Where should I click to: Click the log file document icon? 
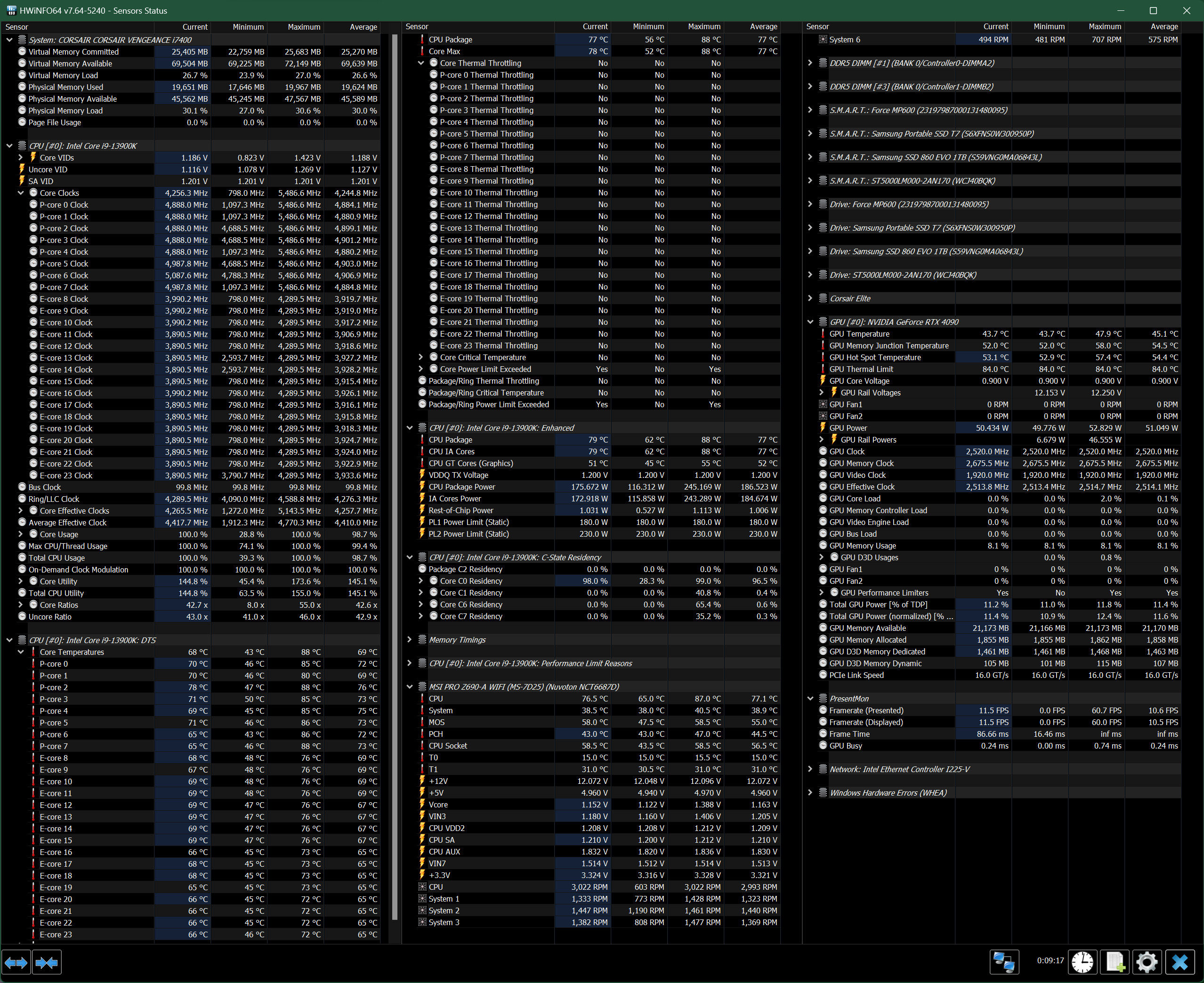[1115, 962]
